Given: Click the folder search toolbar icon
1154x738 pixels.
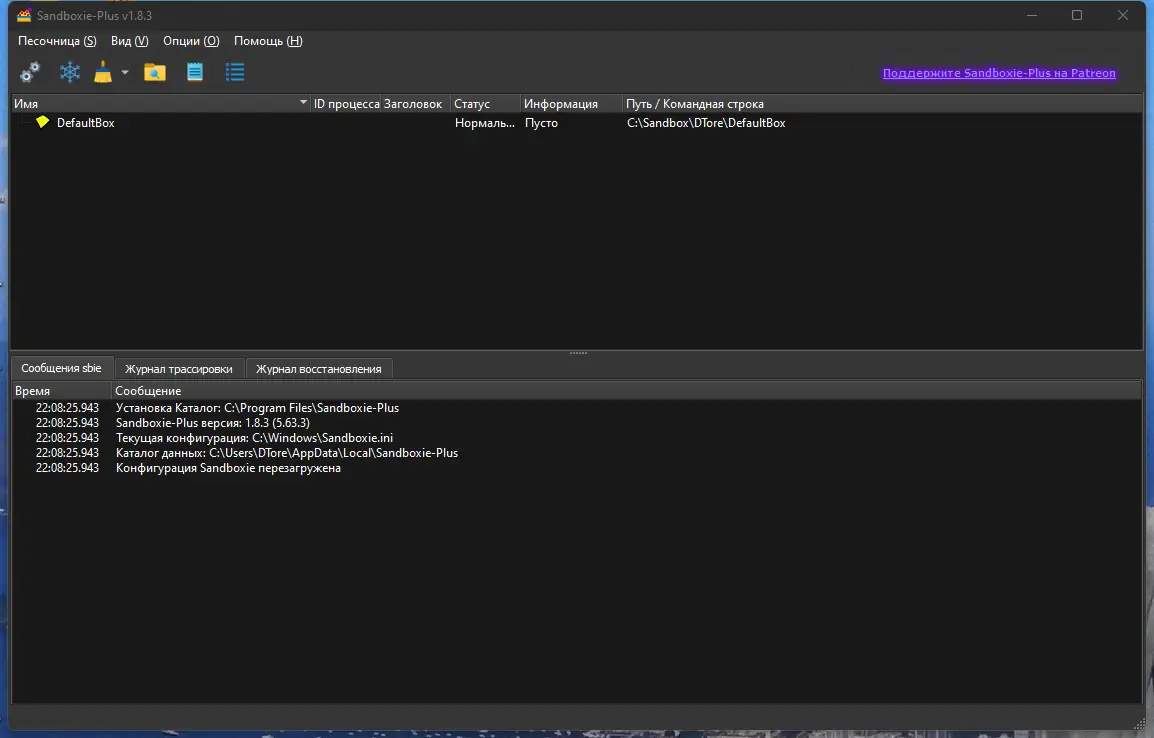Looking at the screenshot, I should coord(155,72).
